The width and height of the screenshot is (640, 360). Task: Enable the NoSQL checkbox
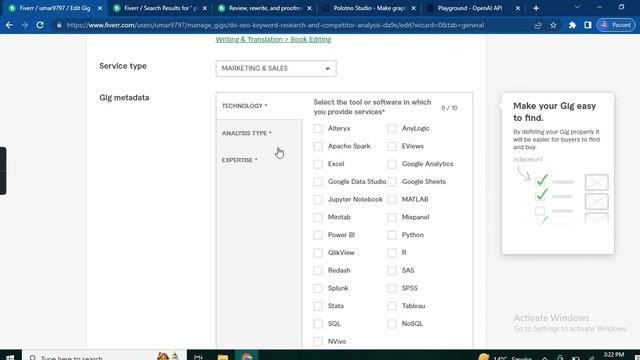click(392, 324)
